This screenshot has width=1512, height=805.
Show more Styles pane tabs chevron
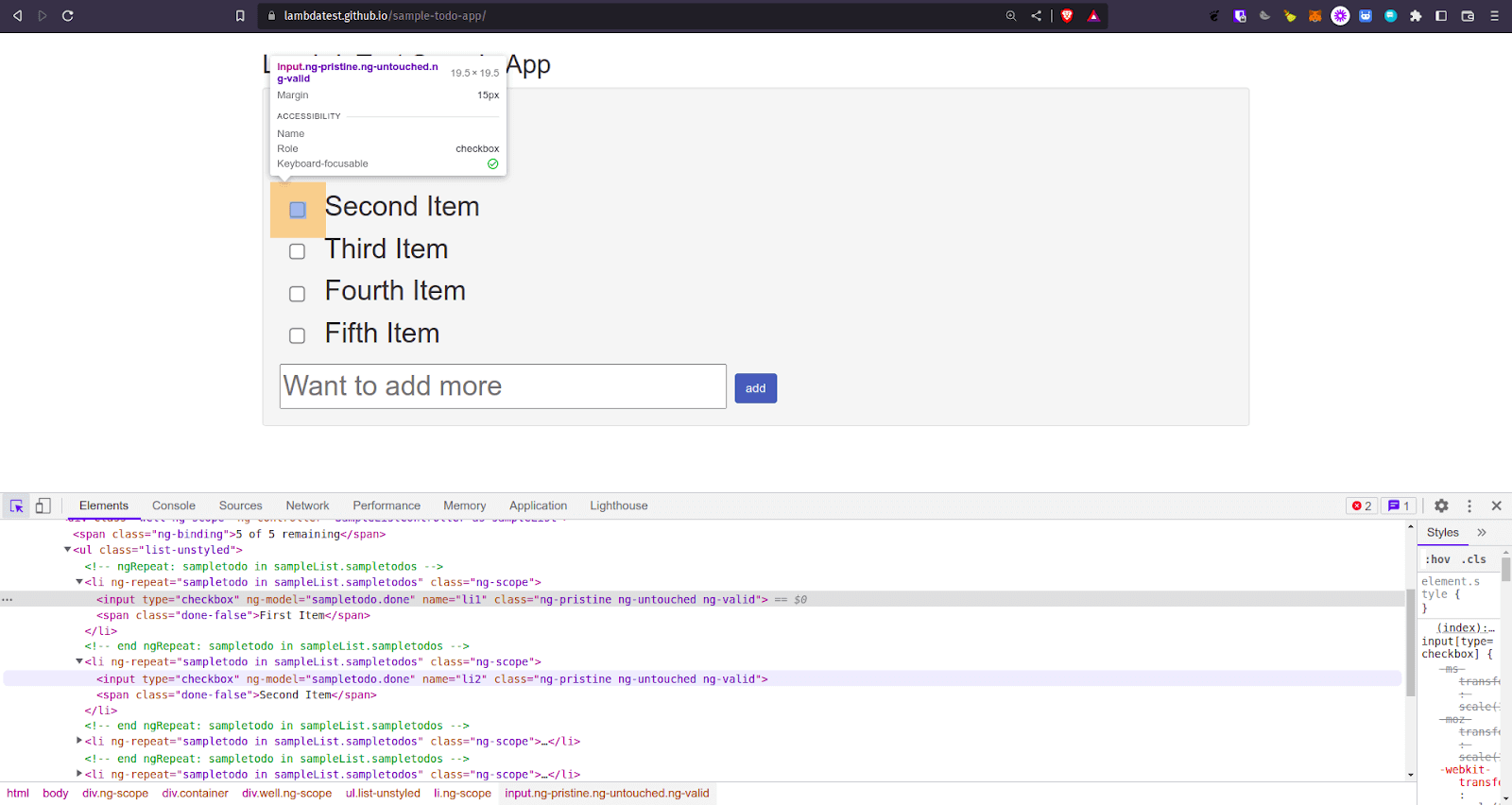click(x=1482, y=533)
